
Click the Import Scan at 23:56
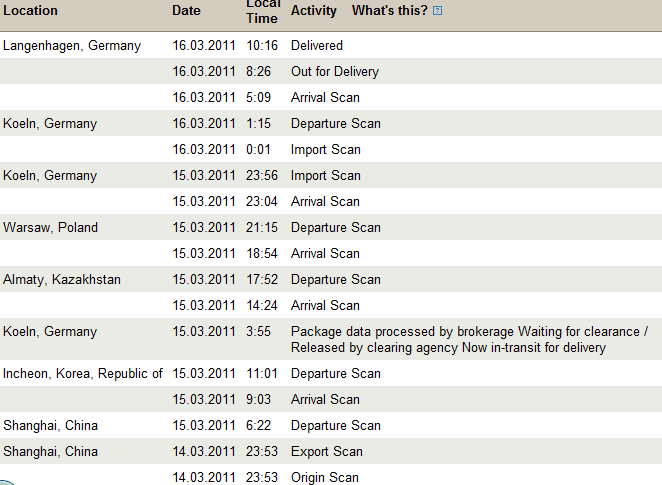[326, 176]
